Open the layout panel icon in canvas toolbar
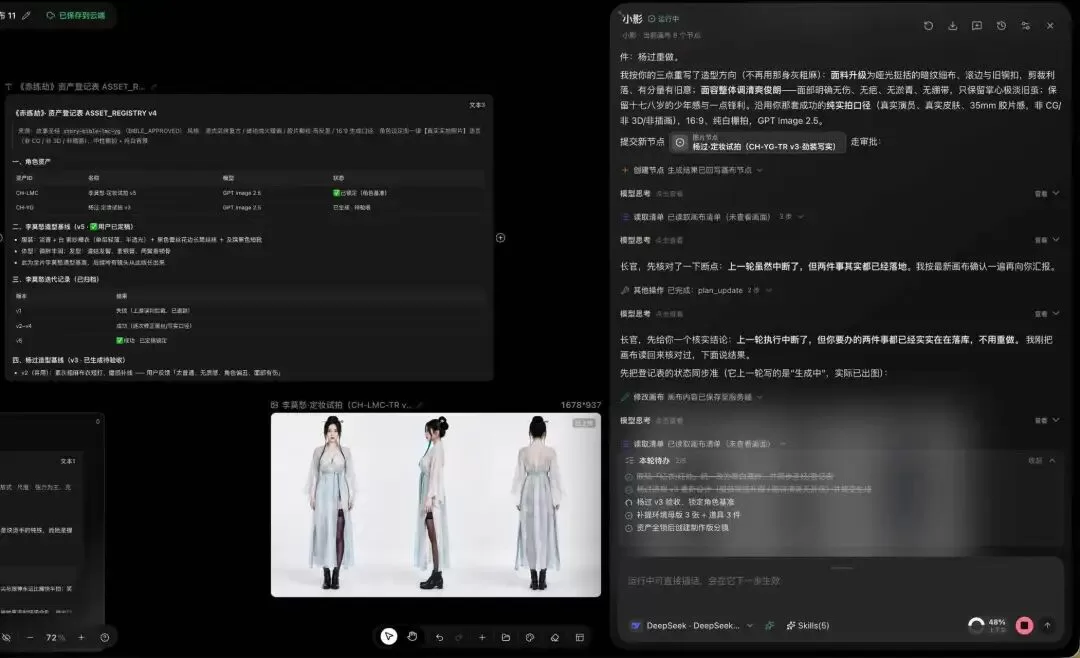This screenshot has width=1080, height=658. point(580,637)
